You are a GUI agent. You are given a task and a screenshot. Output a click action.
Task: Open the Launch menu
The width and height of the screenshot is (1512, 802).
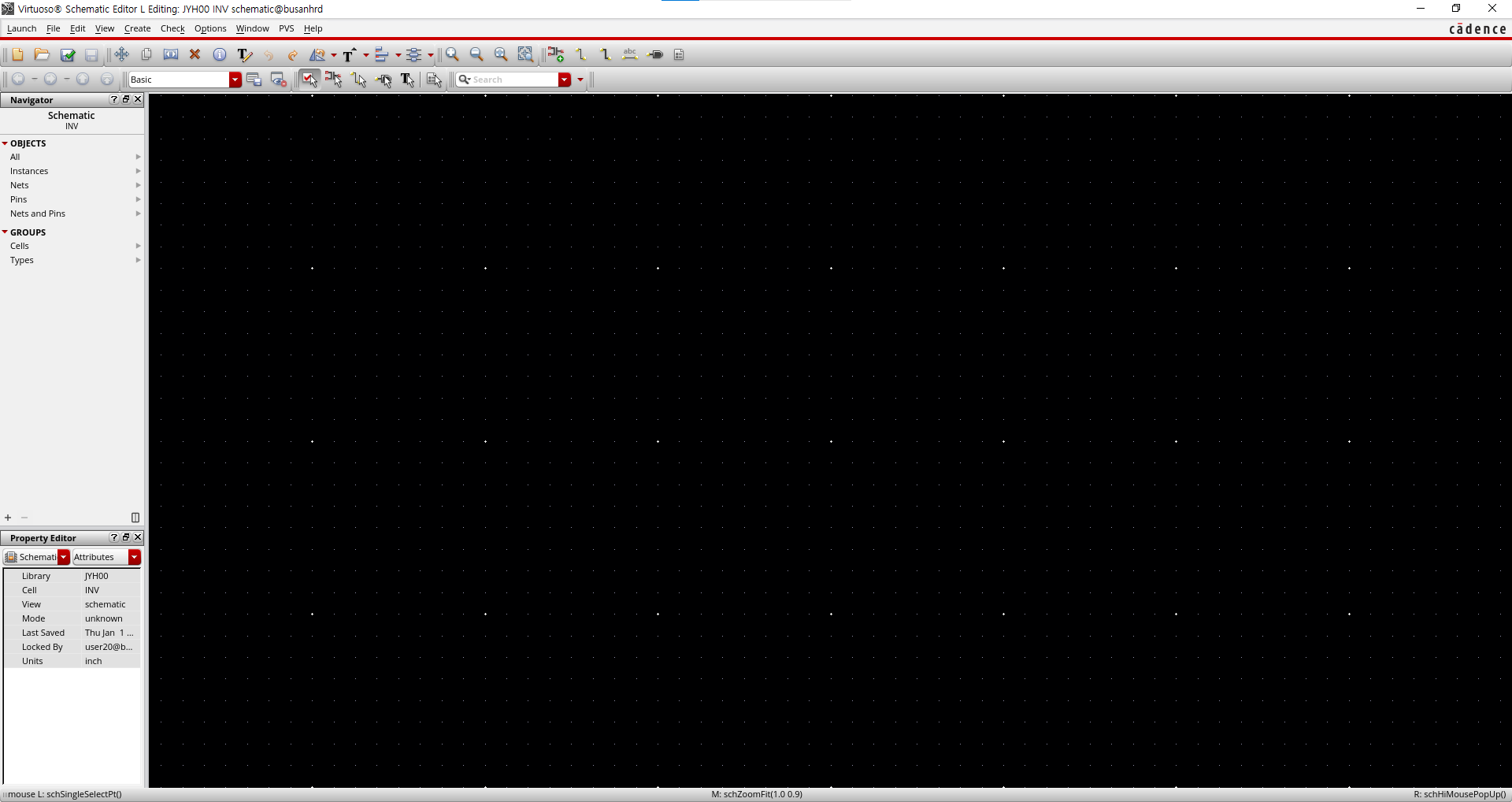click(21, 28)
